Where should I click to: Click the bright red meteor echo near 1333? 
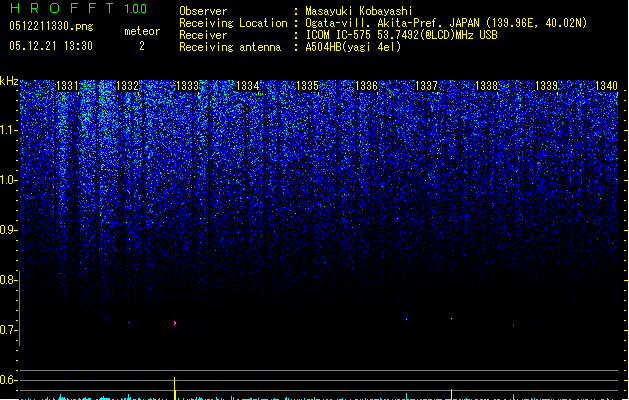pyautogui.click(x=174, y=323)
